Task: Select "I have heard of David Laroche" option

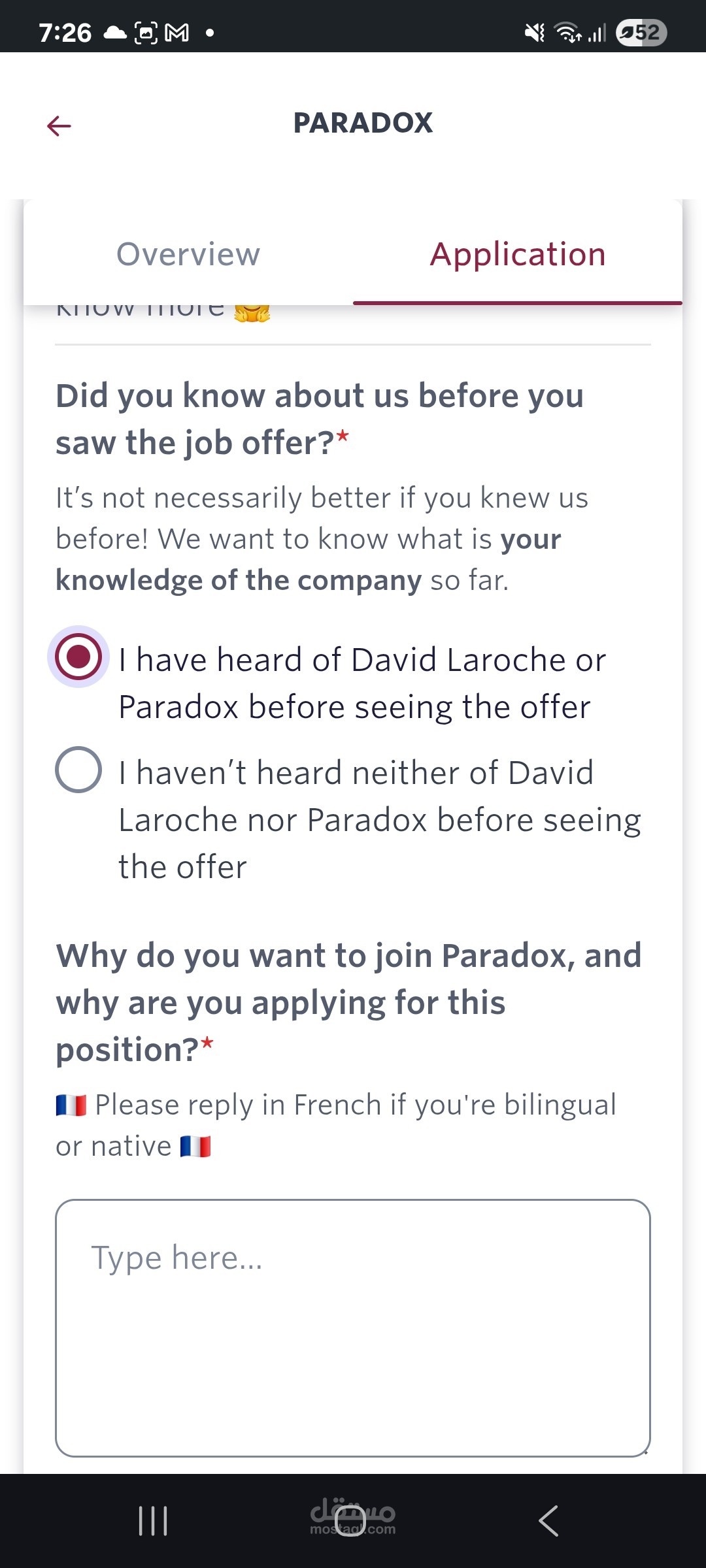Action: [x=78, y=657]
